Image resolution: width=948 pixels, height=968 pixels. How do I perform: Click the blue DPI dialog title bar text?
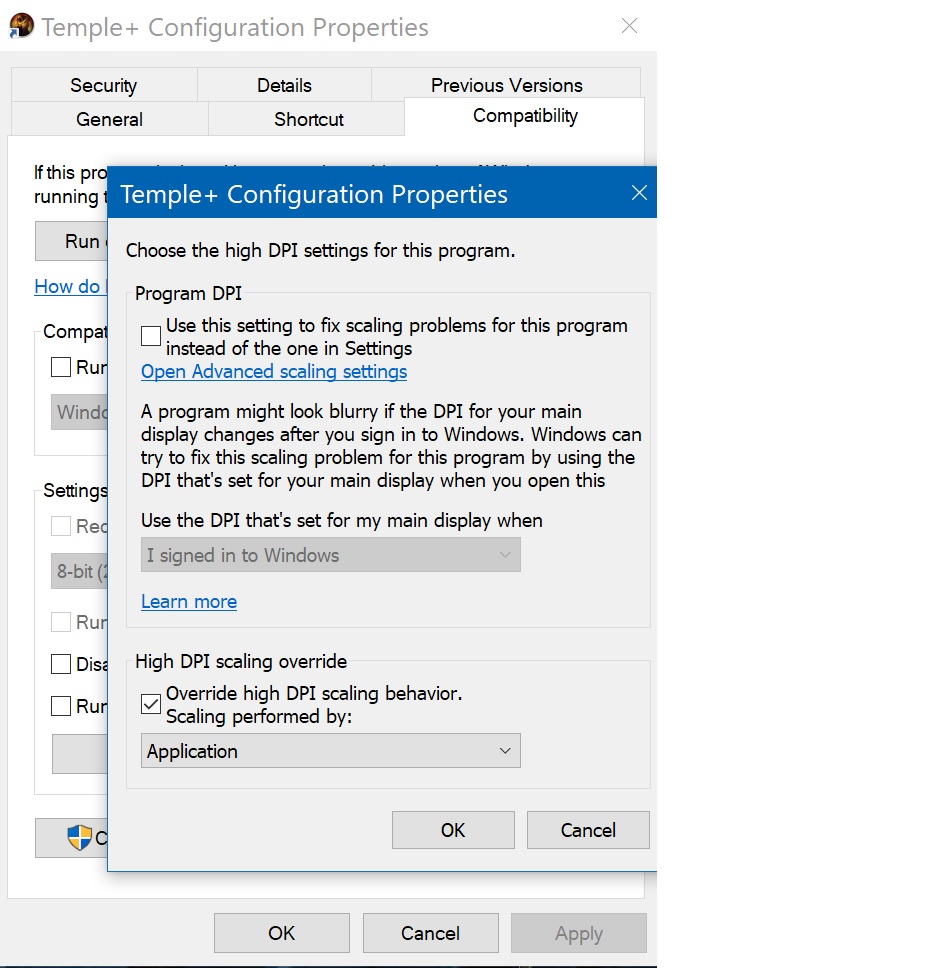click(314, 194)
